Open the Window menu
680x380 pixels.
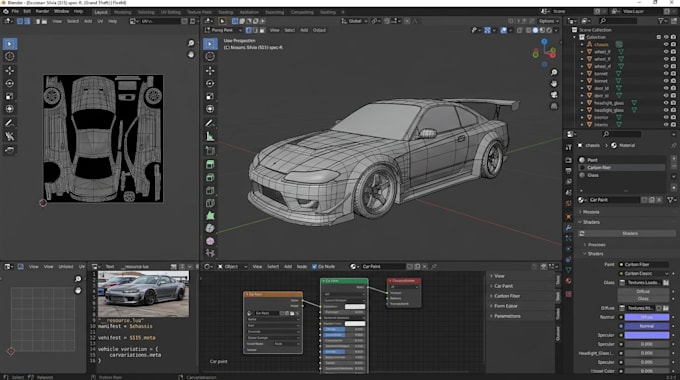62,11
